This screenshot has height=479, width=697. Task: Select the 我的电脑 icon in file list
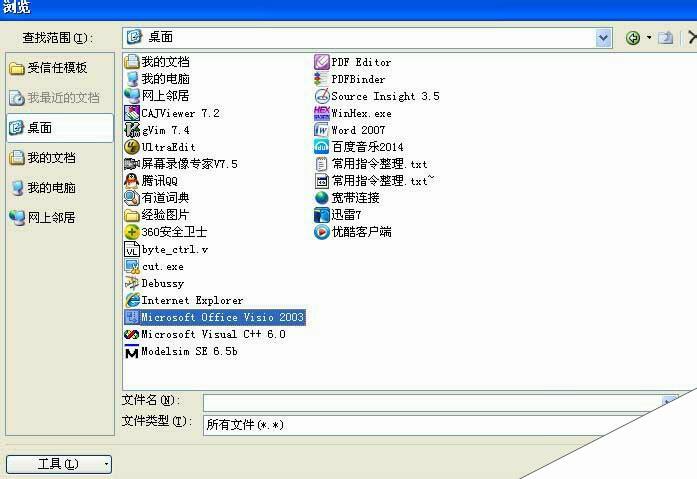[132, 79]
